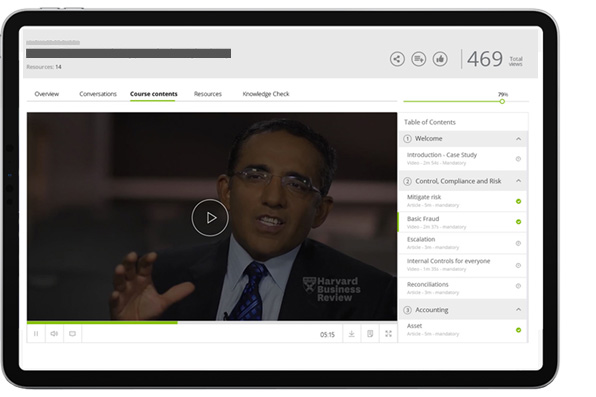Like the course with thumbs-up icon
The image size is (596, 397).
tap(440, 59)
